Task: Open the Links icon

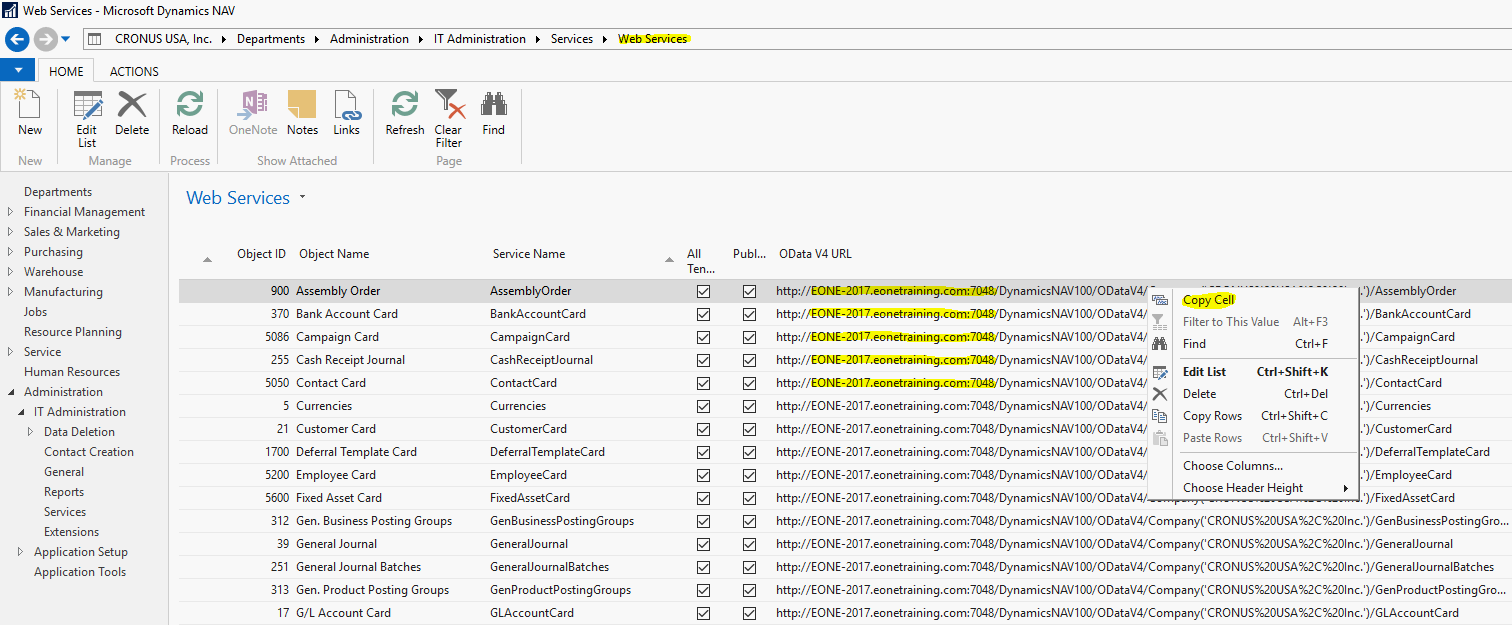Action: pos(346,105)
